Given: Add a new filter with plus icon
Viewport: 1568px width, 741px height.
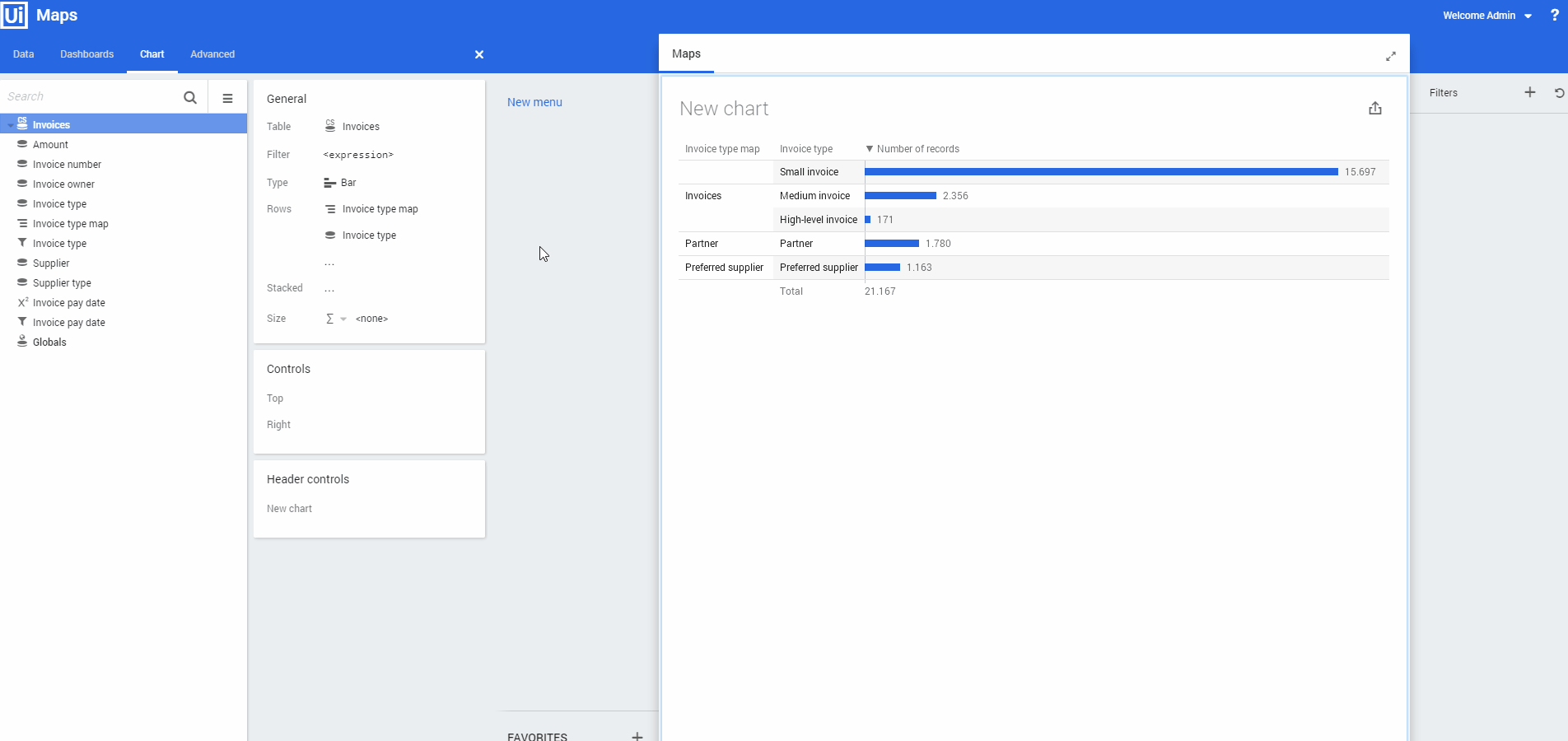Looking at the screenshot, I should (1529, 92).
